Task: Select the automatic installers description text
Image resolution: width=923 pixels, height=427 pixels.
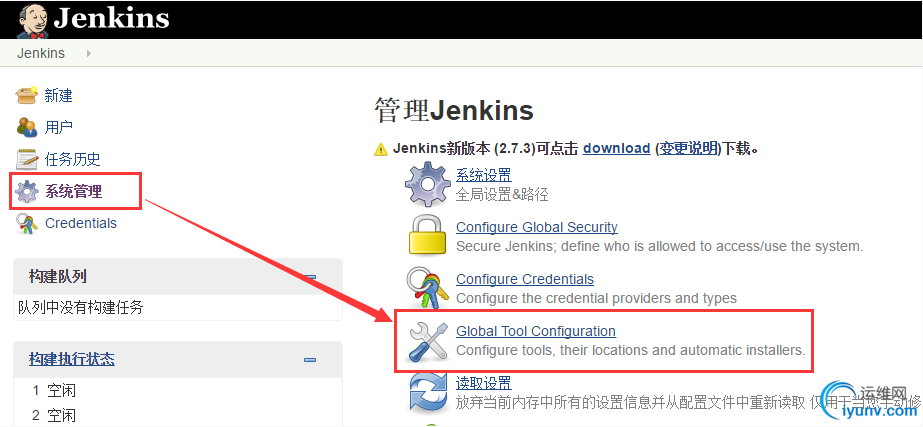Action: [630, 350]
